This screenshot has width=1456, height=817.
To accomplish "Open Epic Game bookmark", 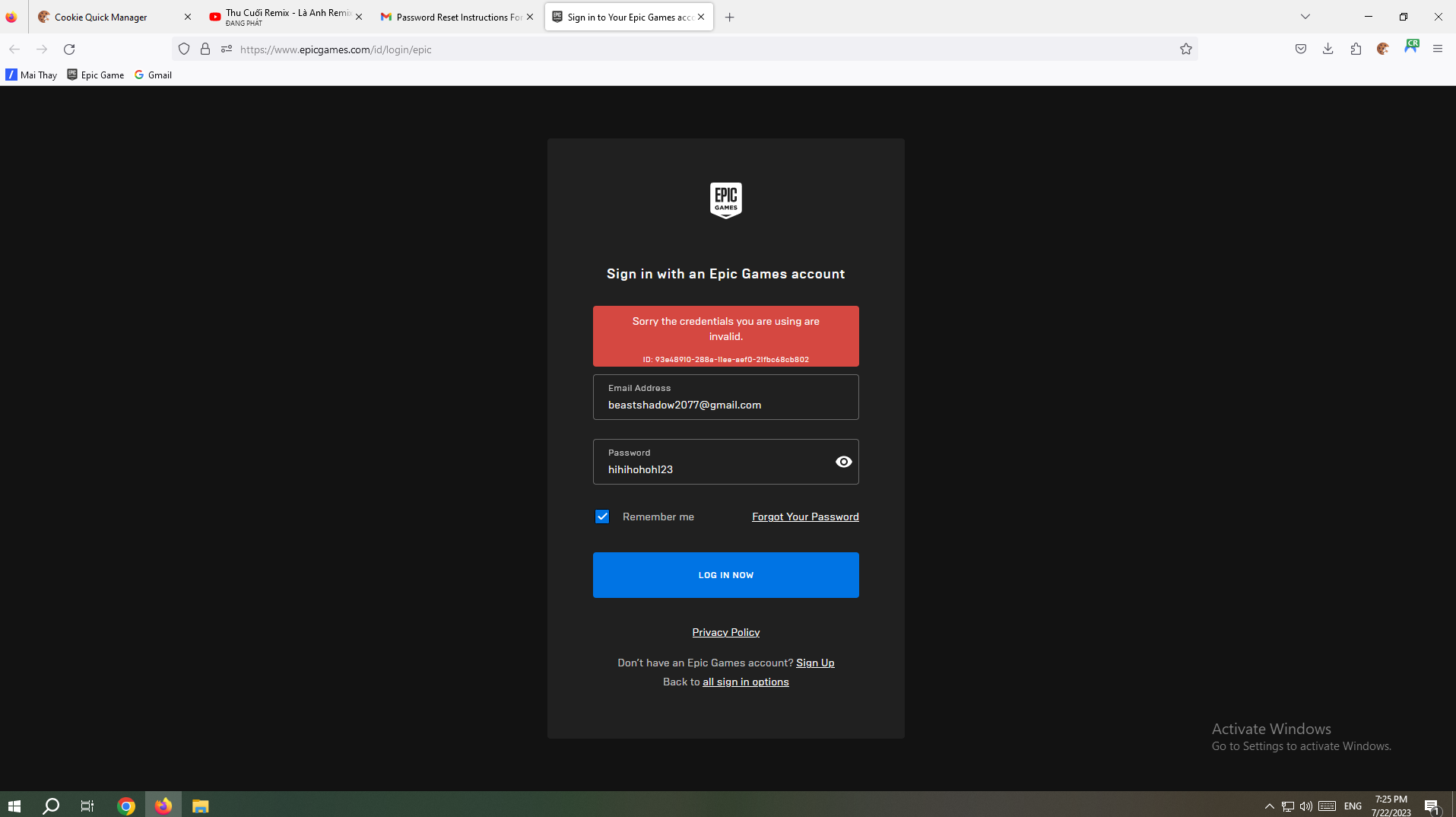I will coord(96,75).
